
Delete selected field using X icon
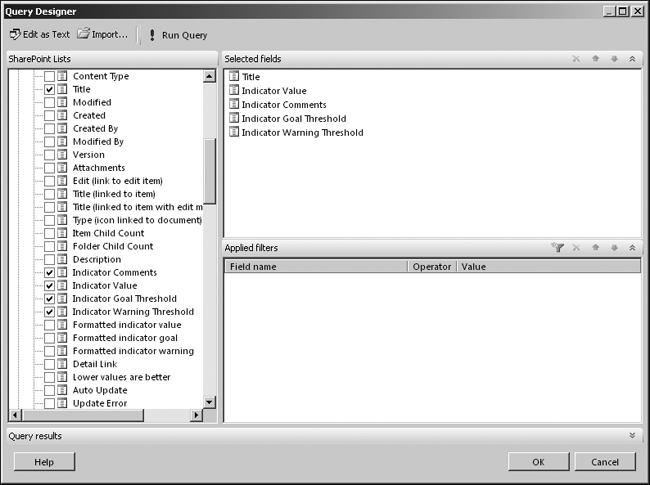tap(576, 58)
